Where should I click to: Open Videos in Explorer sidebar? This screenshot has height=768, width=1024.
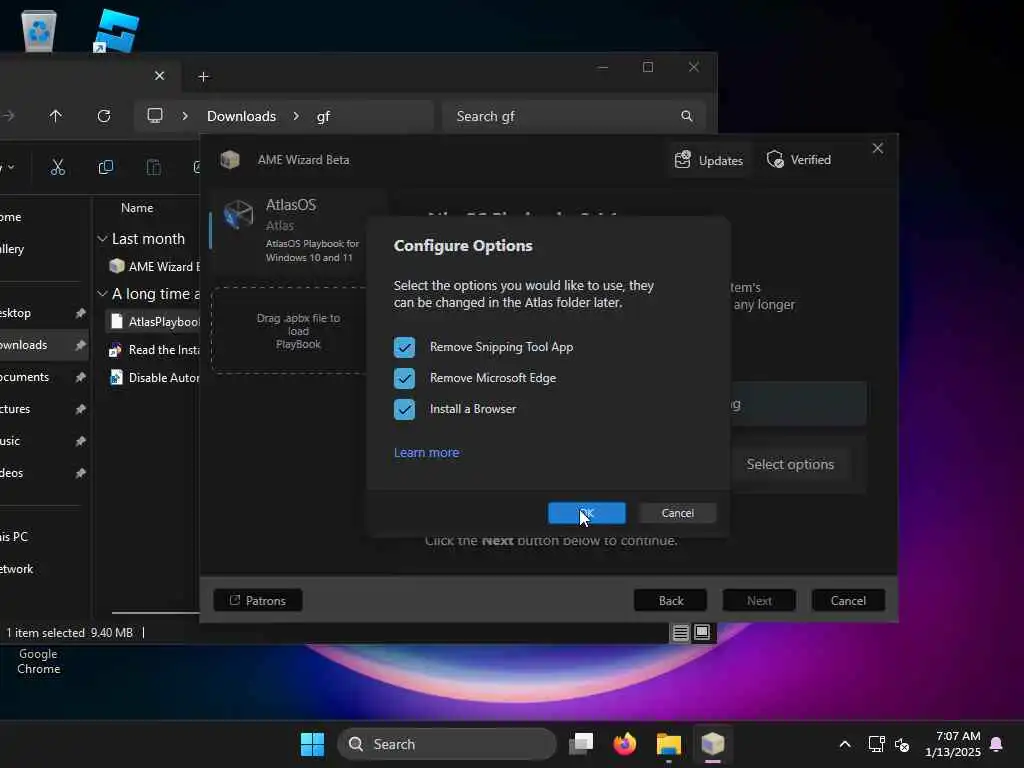tap(12, 473)
